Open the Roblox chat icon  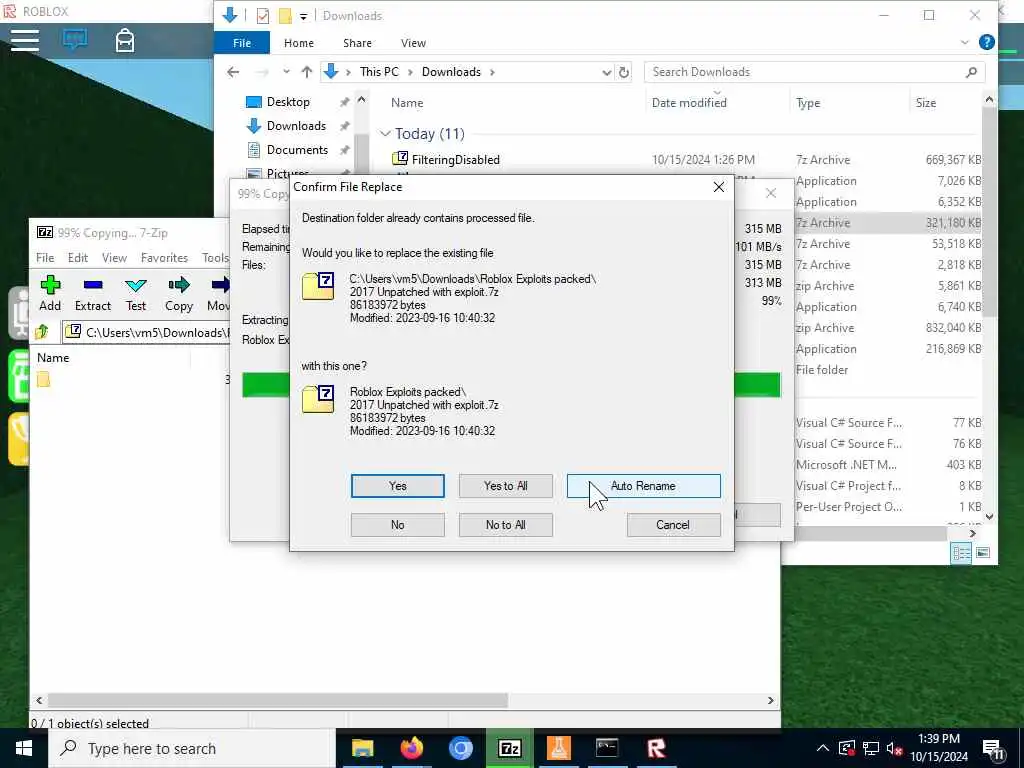coord(75,40)
